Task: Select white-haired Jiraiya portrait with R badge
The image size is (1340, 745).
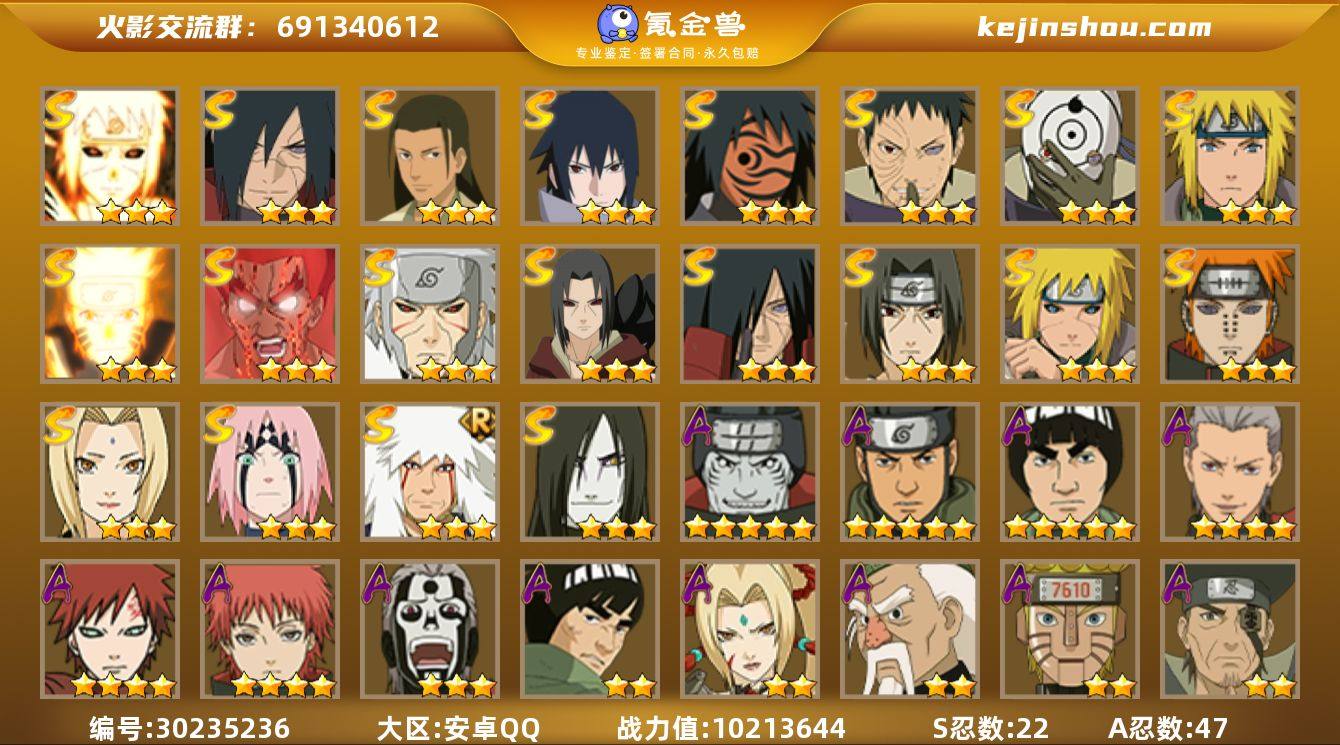Action: click(429, 471)
